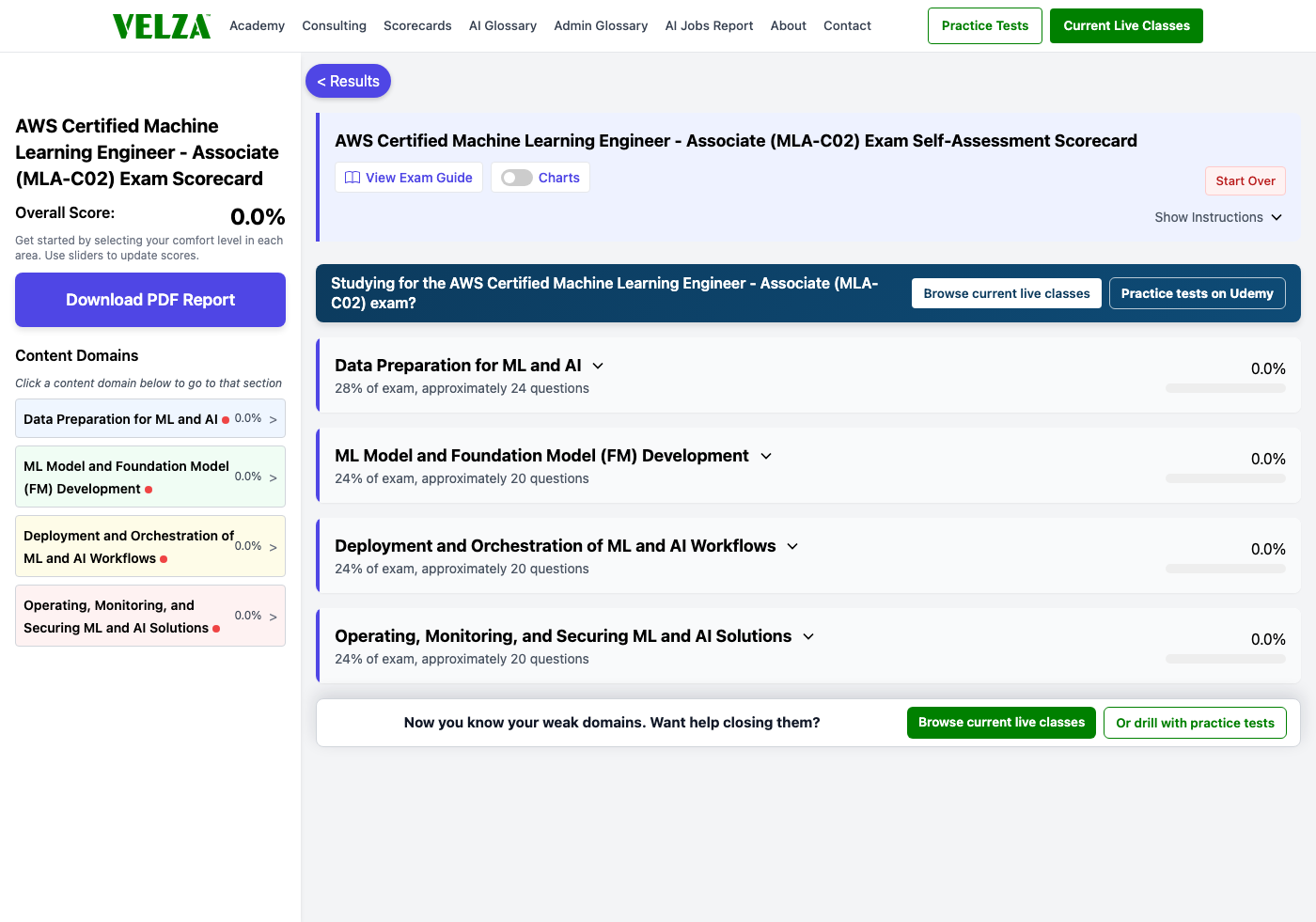Toggle the Charts switch on

coord(517,178)
